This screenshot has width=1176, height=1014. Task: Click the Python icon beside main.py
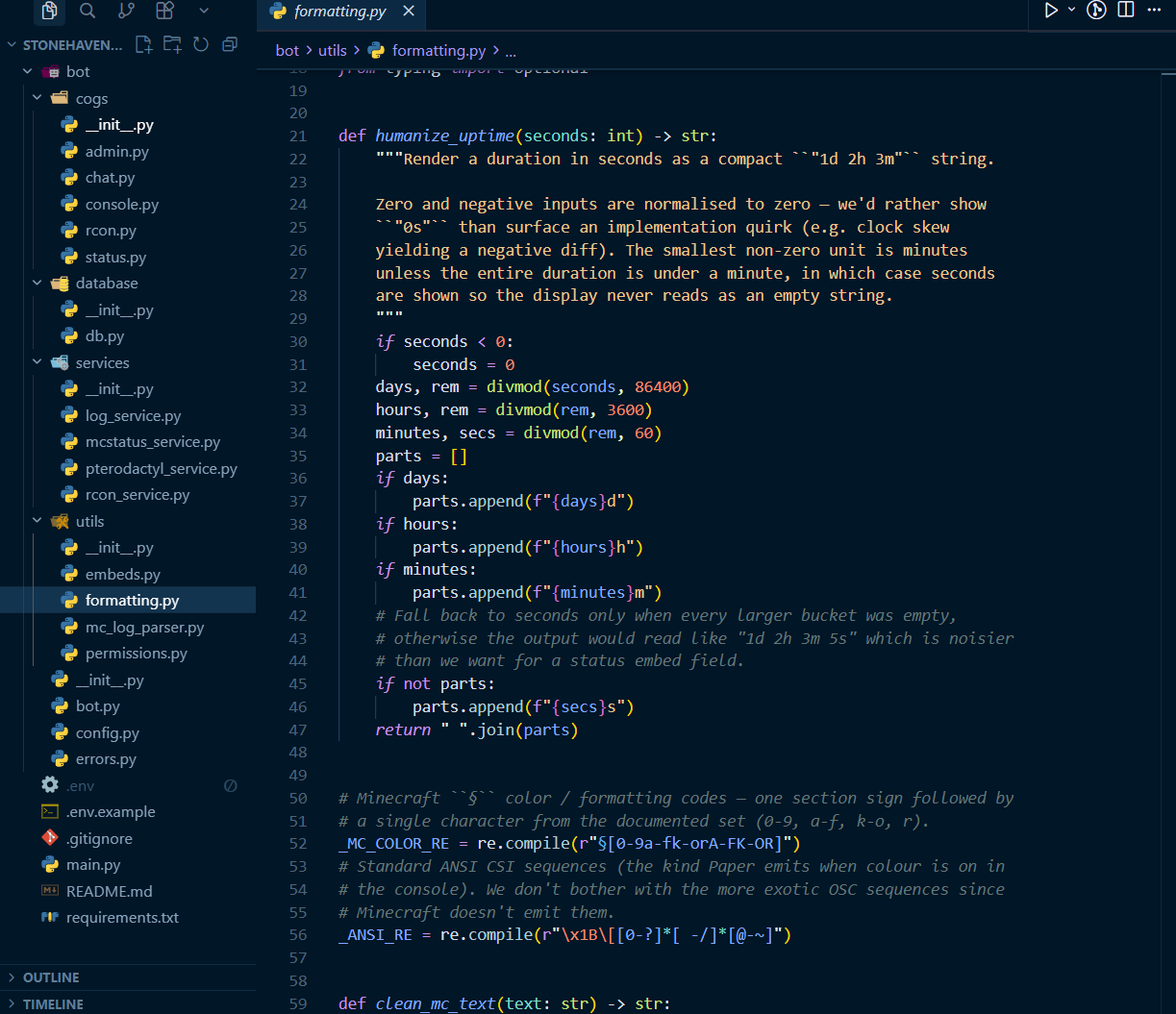[x=50, y=865]
